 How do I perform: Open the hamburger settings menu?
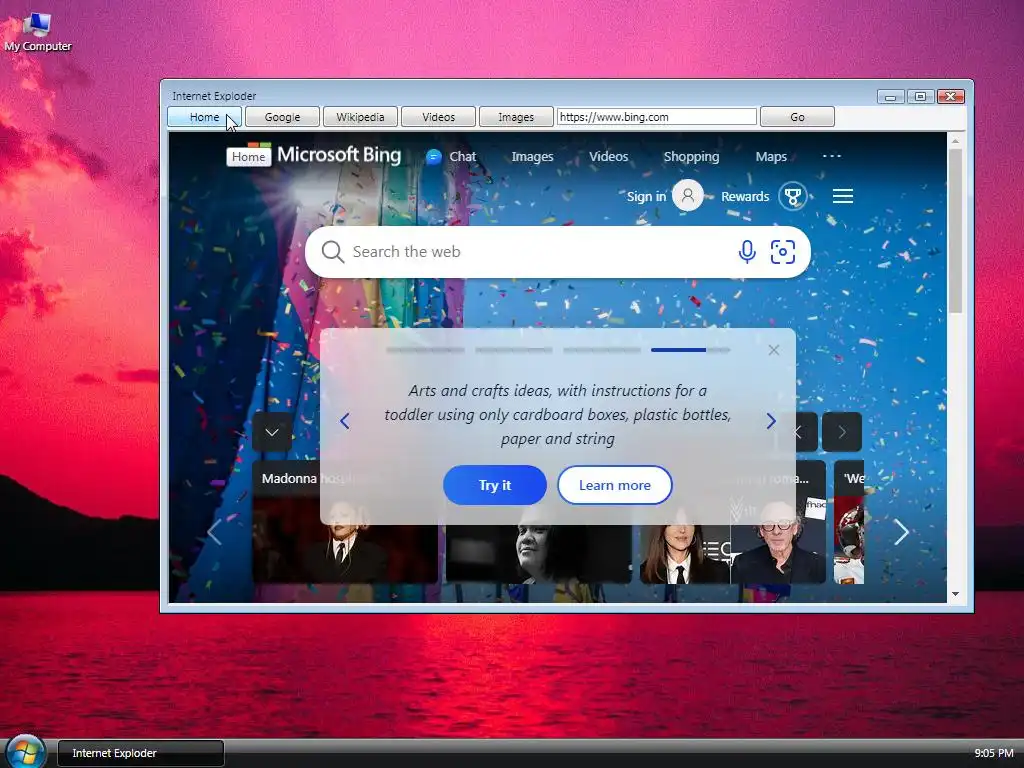[842, 196]
